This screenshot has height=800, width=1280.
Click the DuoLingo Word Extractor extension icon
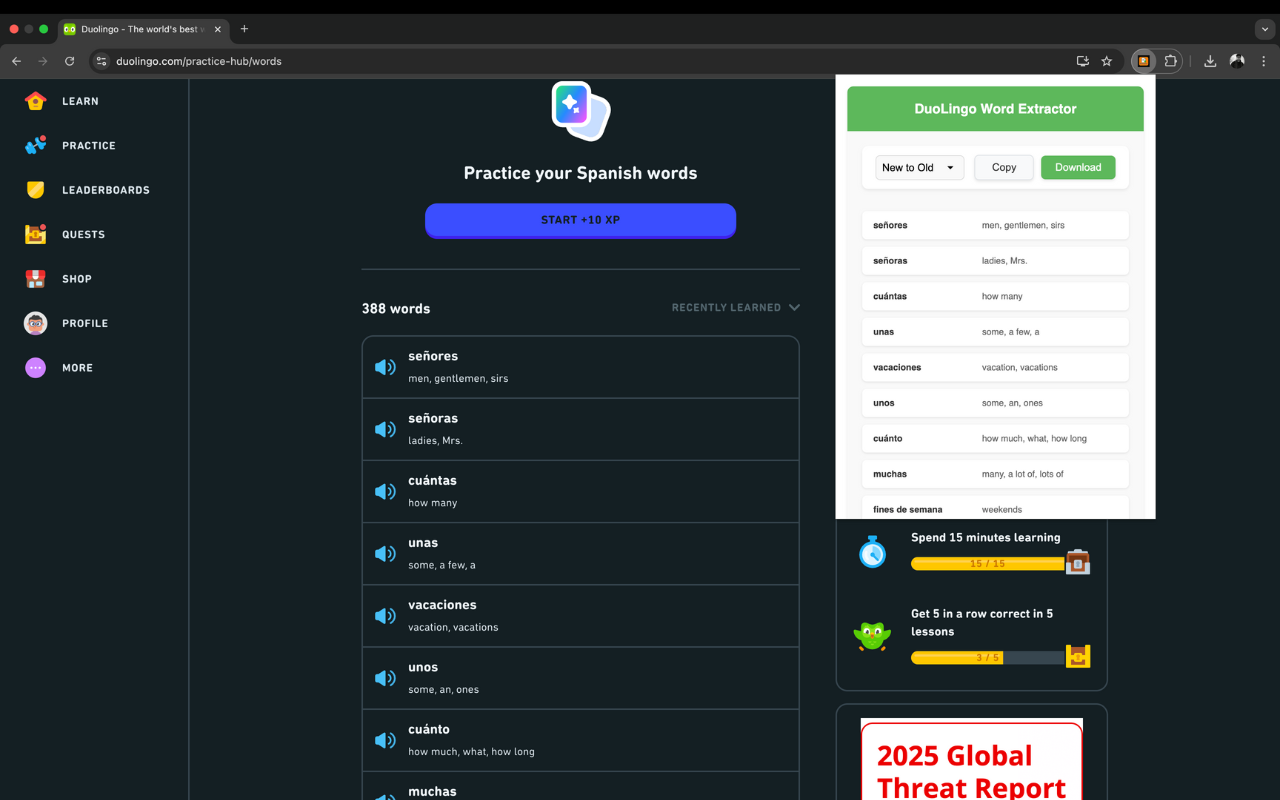pos(1143,61)
